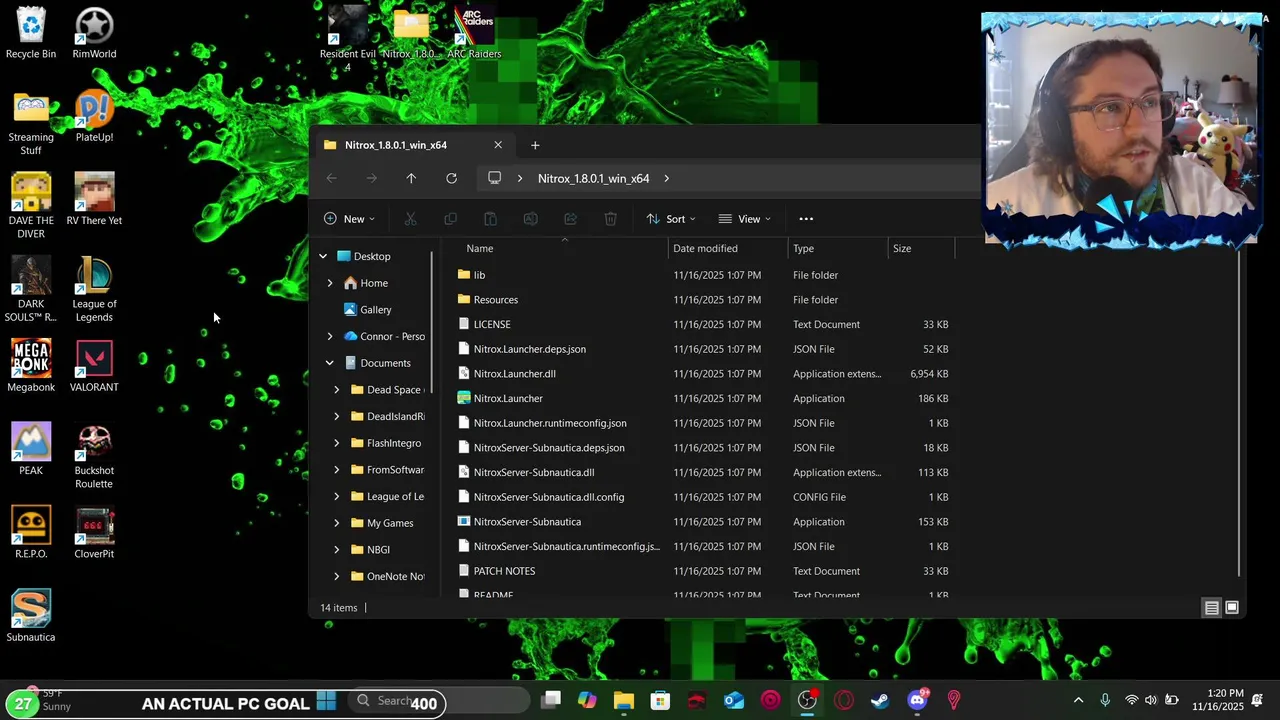1280x720 pixels.
Task: Open the New item dropdown
Action: click(x=349, y=219)
